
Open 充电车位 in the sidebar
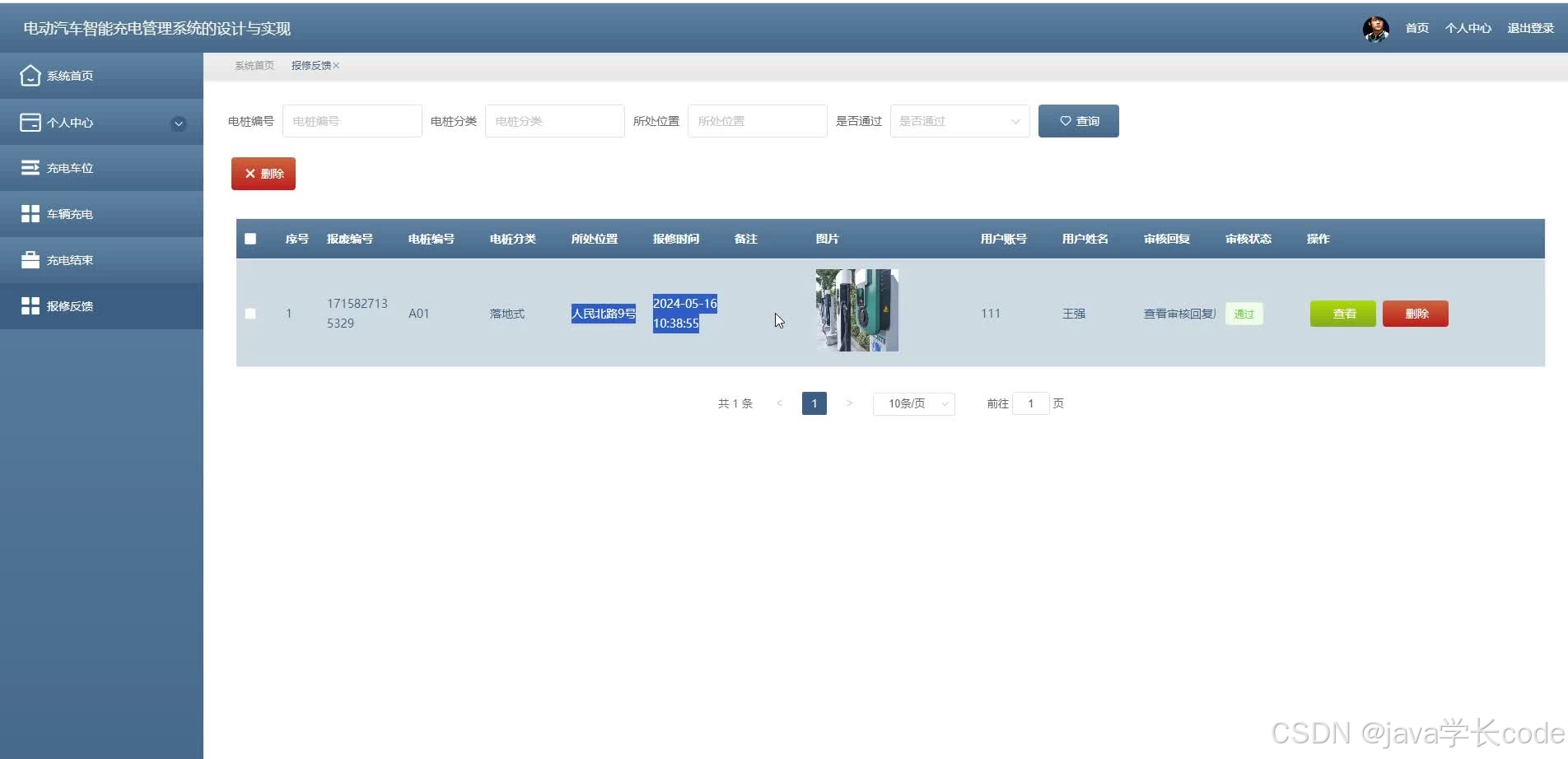point(101,168)
